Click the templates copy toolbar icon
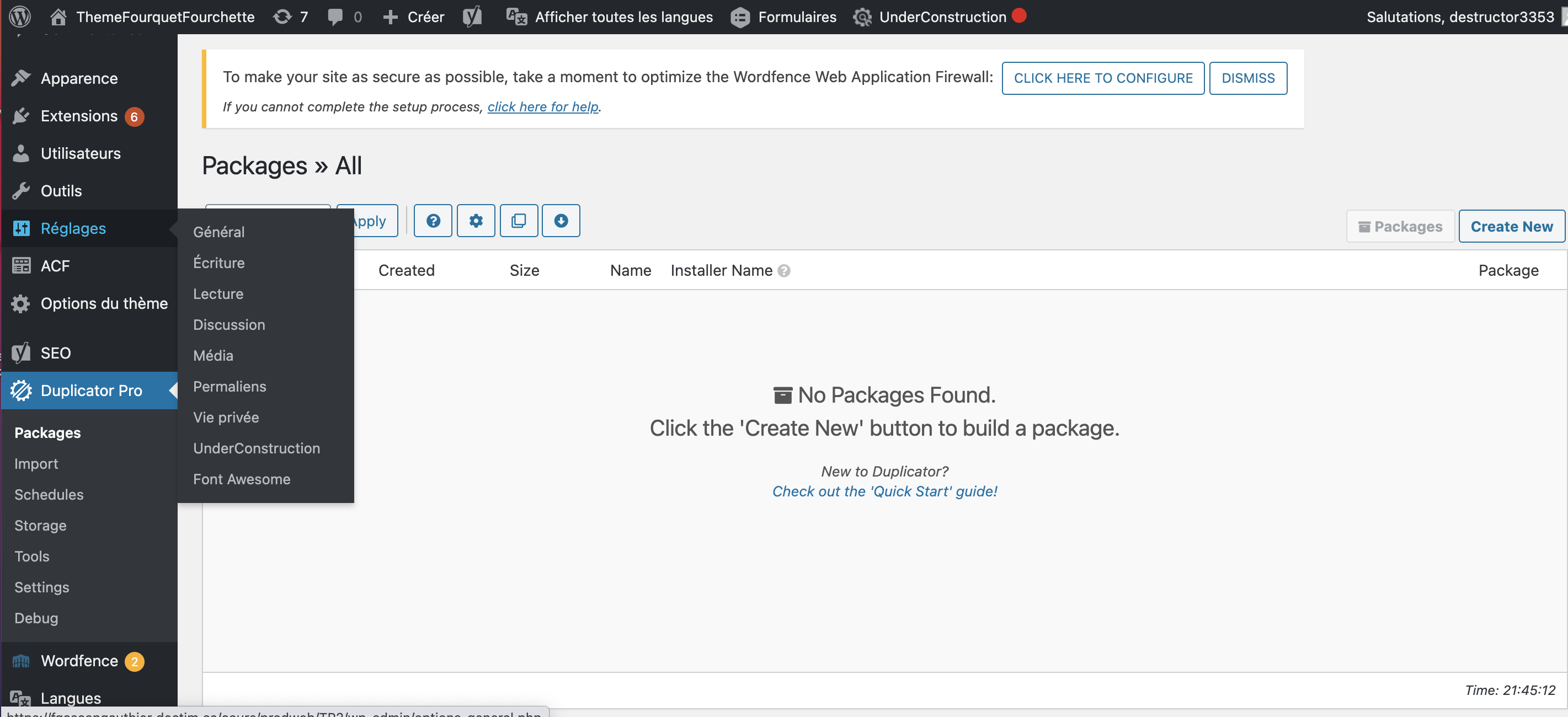This screenshot has height=717, width=1568. 519,221
